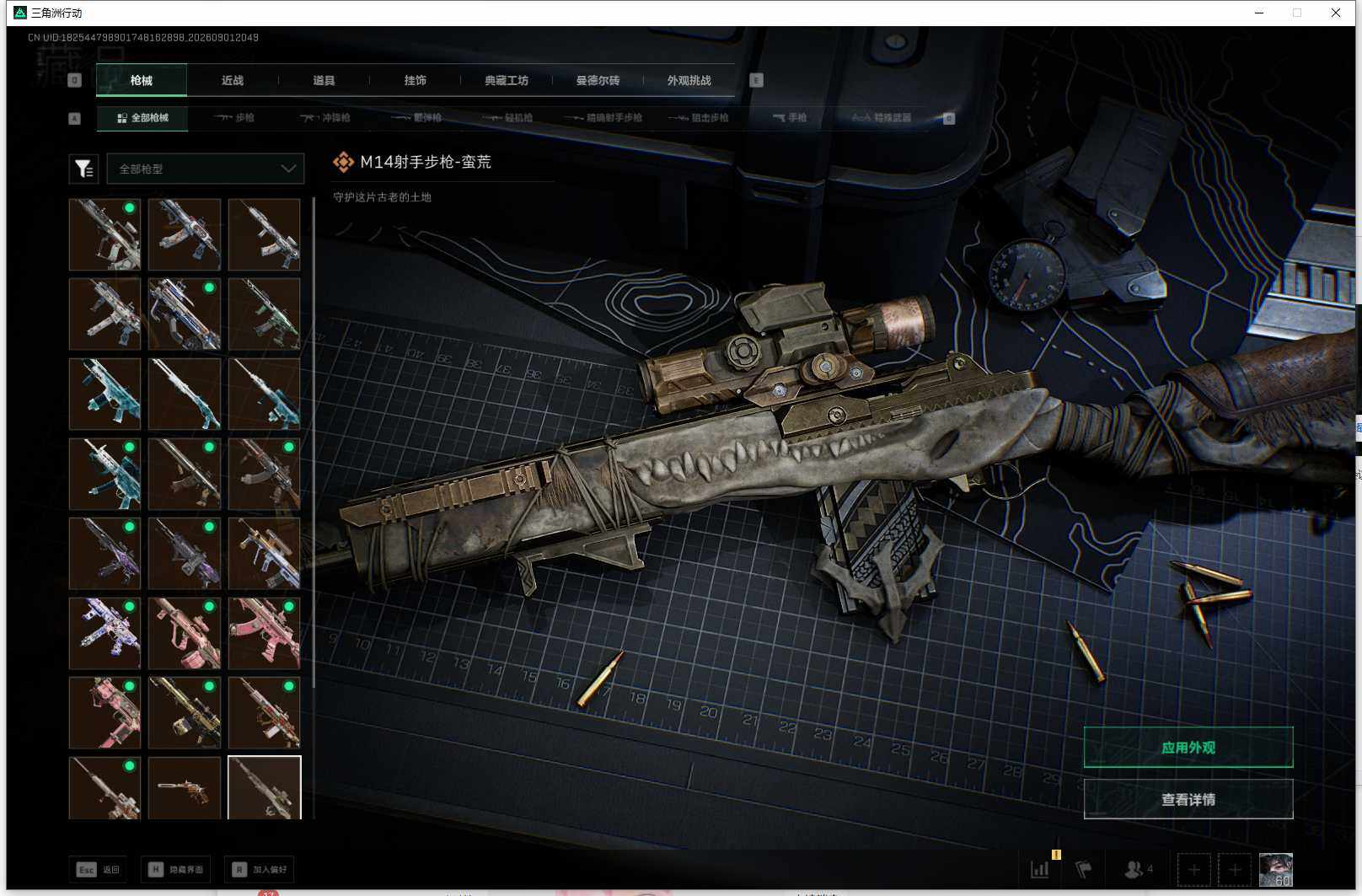1362x896 pixels.
Task: Select the white-bordered M14 蛮荒 skin thumbnail
Action: (x=264, y=788)
